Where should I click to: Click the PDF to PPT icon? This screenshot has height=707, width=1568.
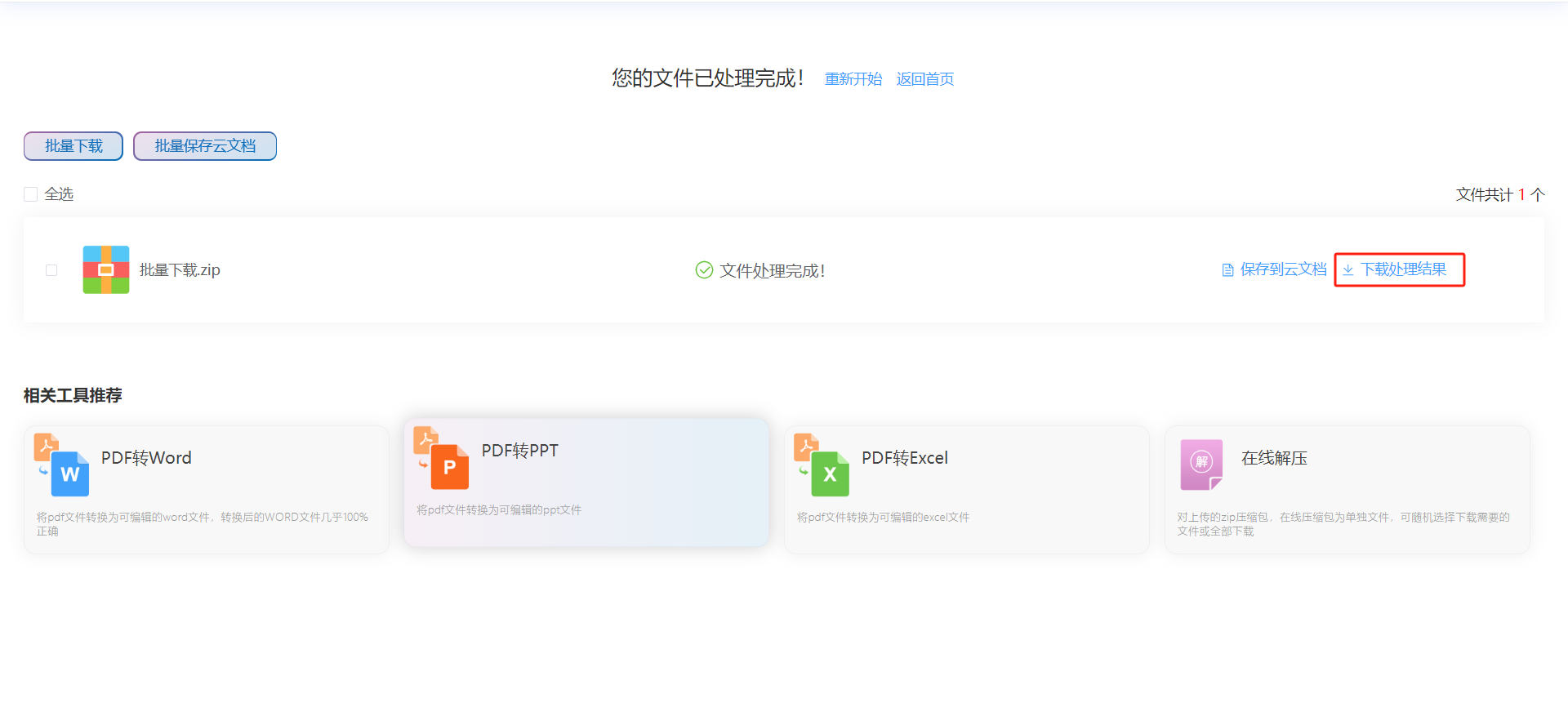442,458
